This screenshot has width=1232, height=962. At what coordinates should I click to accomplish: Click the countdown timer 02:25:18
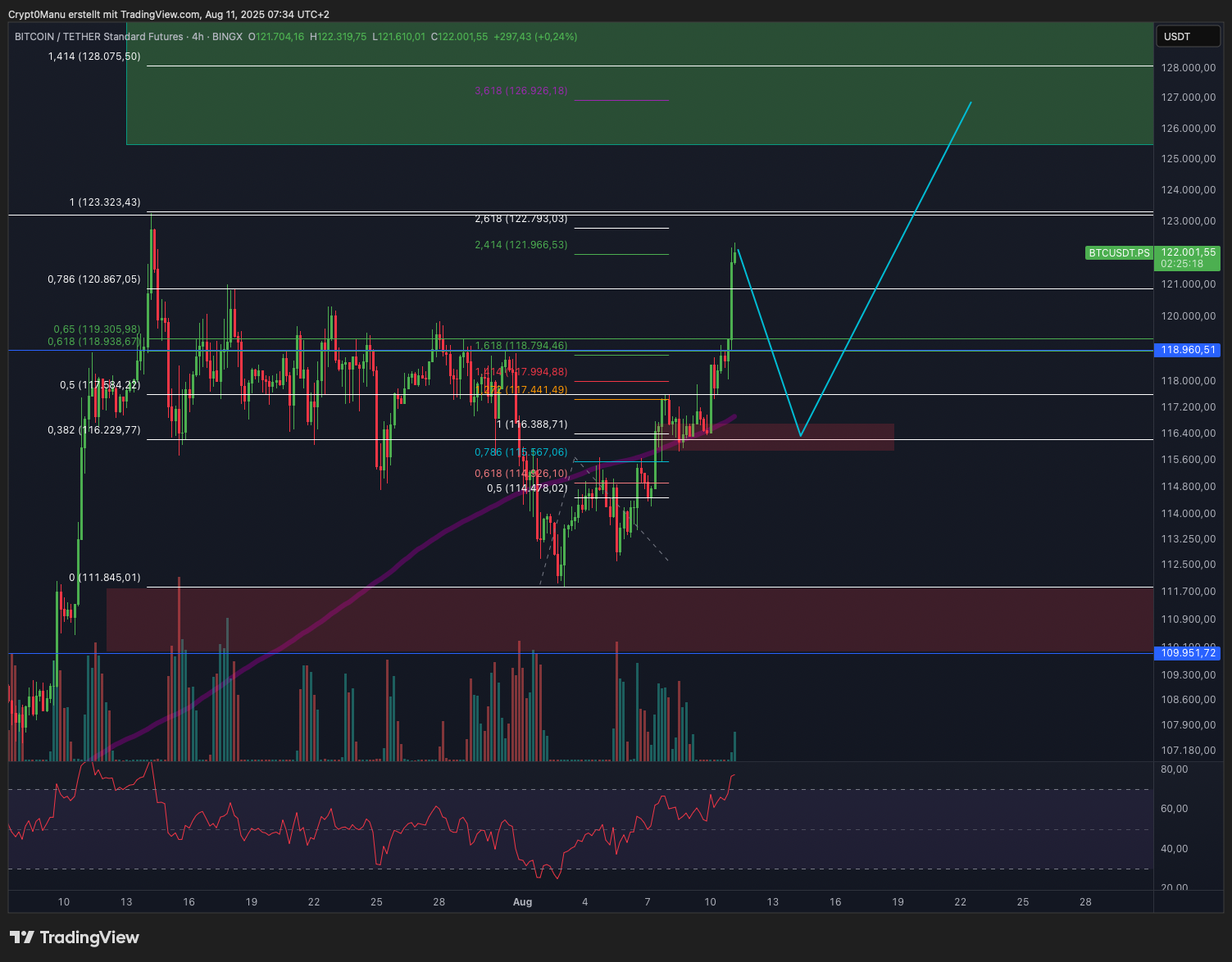(1182, 264)
